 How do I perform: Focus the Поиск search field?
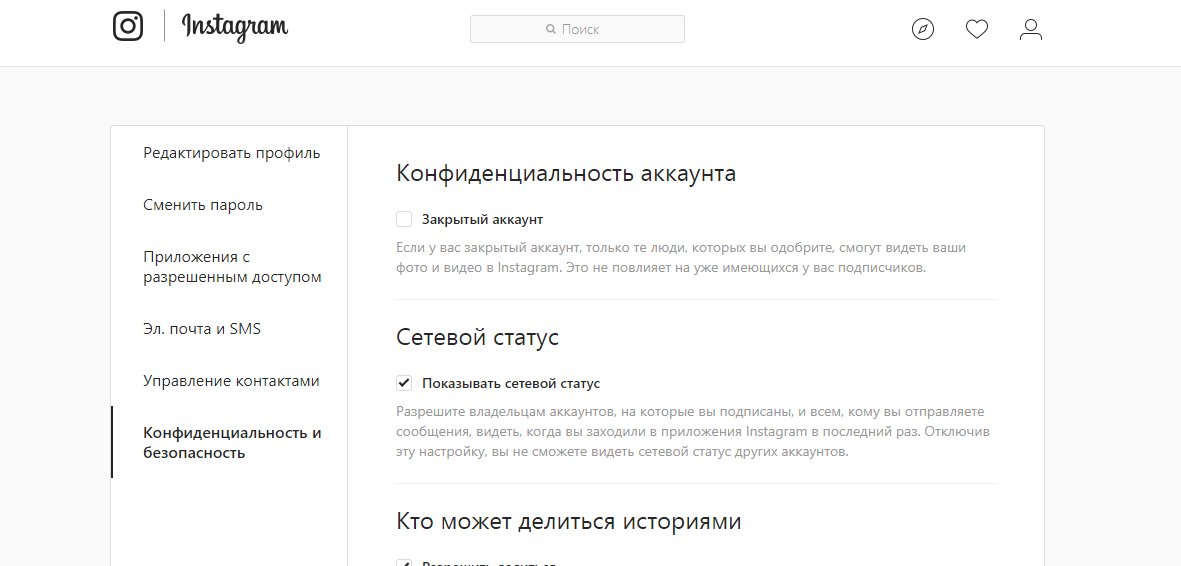[577, 29]
